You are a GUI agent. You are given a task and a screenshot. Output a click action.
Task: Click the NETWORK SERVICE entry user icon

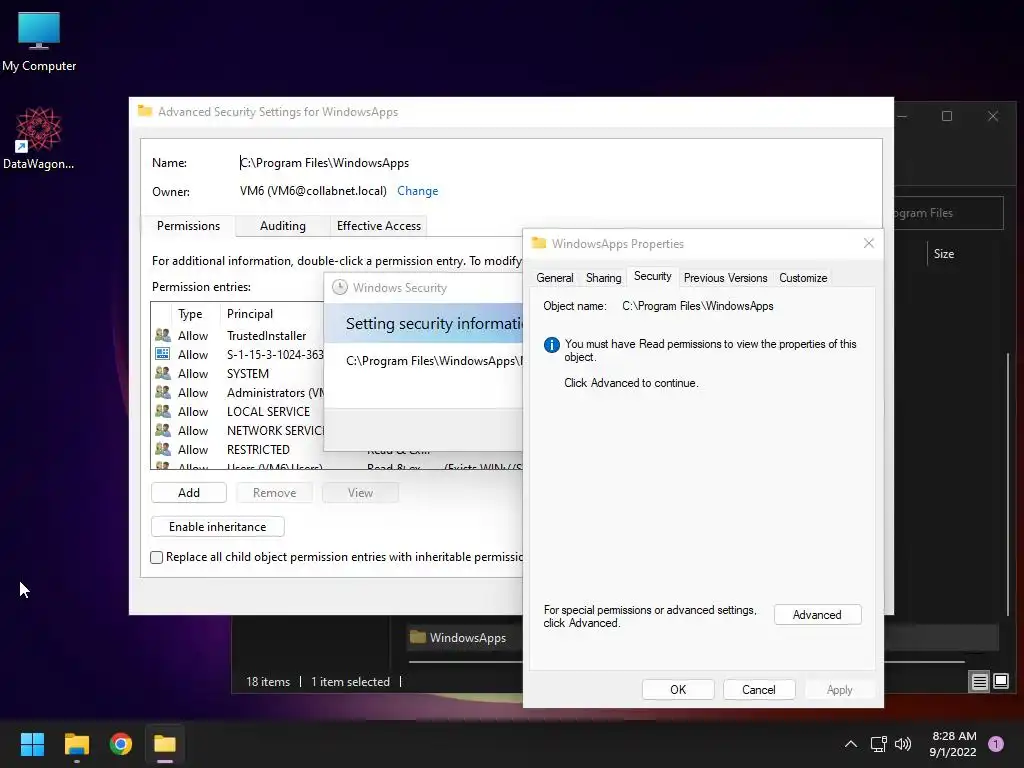(163, 430)
